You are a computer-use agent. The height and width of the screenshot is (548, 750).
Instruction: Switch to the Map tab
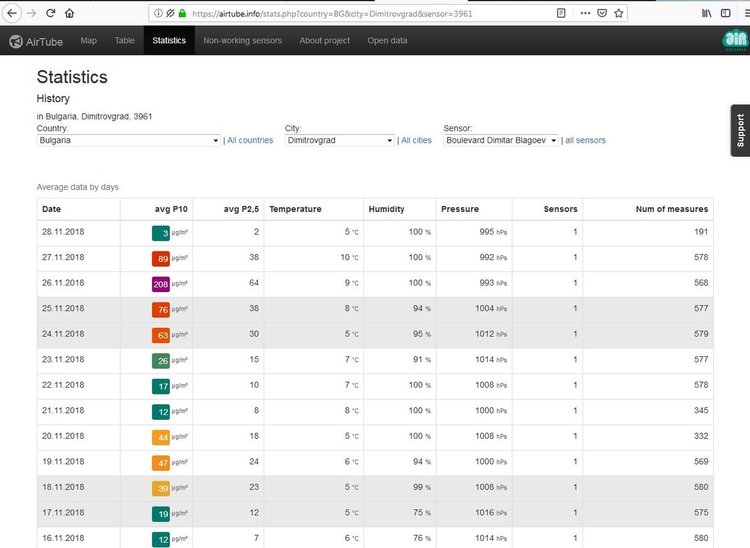tap(89, 41)
